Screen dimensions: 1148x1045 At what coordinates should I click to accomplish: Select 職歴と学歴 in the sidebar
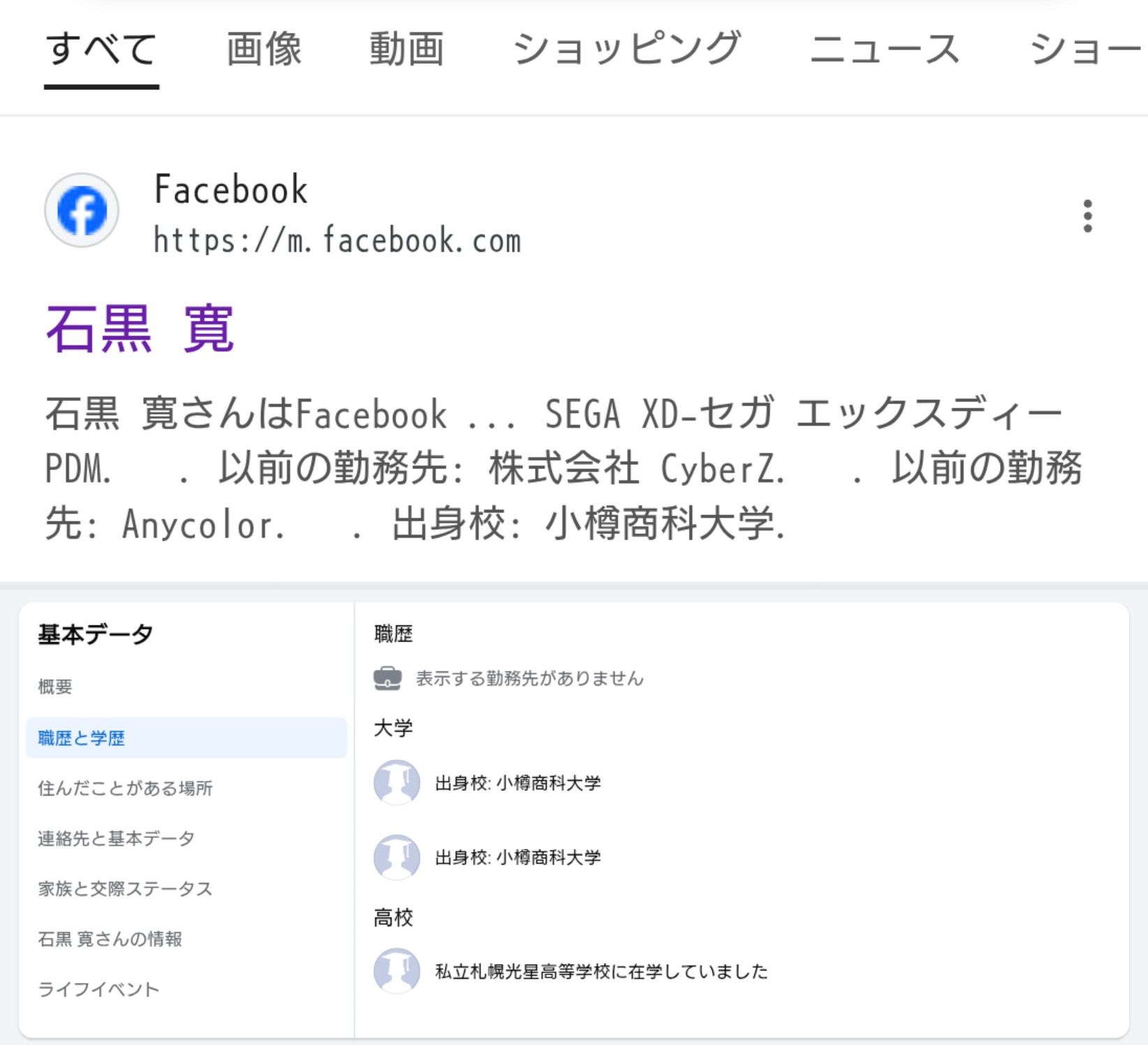click(x=82, y=738)
